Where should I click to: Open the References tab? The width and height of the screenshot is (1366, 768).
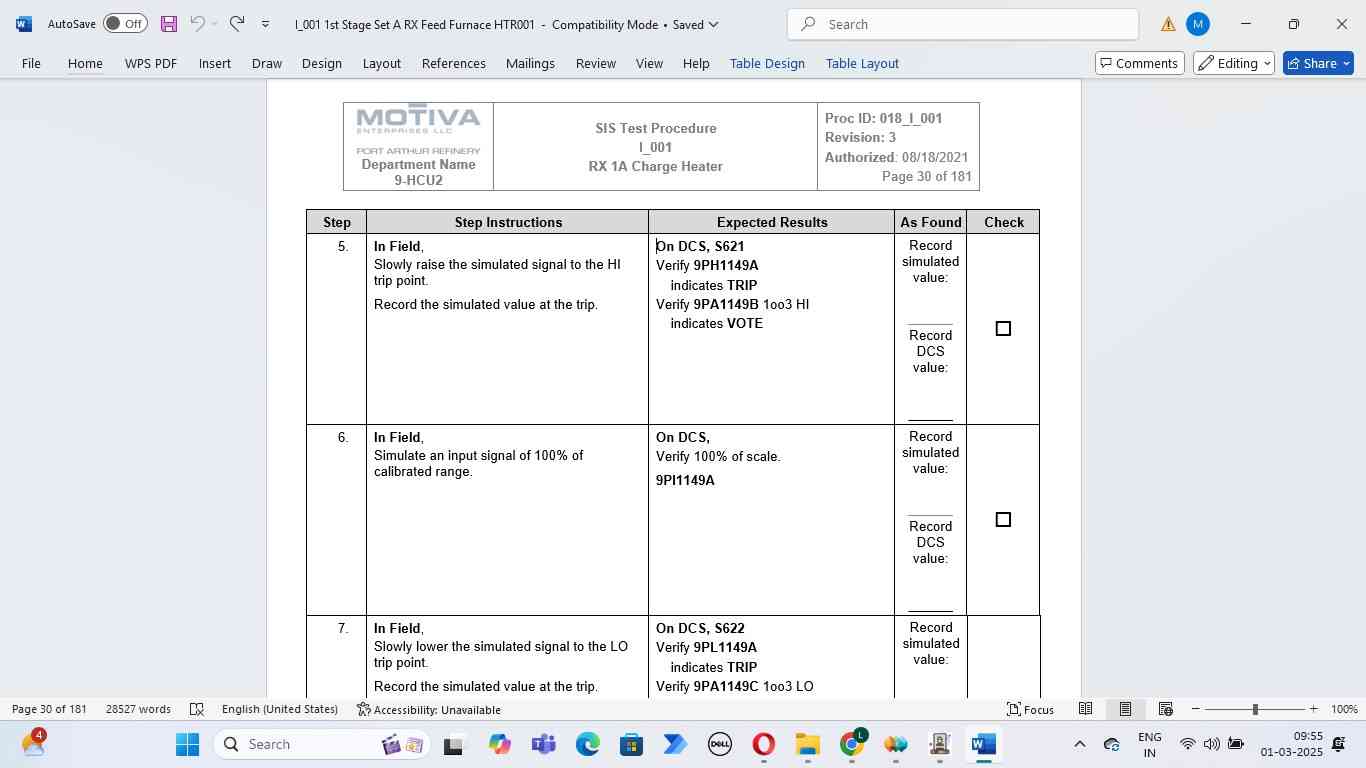[x=453, y=63]
